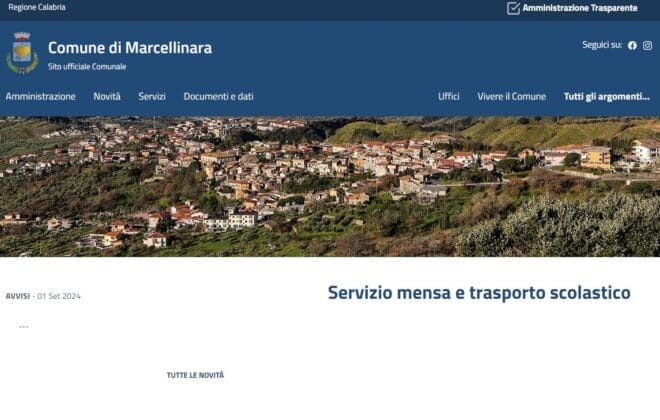Go to the Novità menu item
The height and width of the screenshot is (420, 660).
107,96
